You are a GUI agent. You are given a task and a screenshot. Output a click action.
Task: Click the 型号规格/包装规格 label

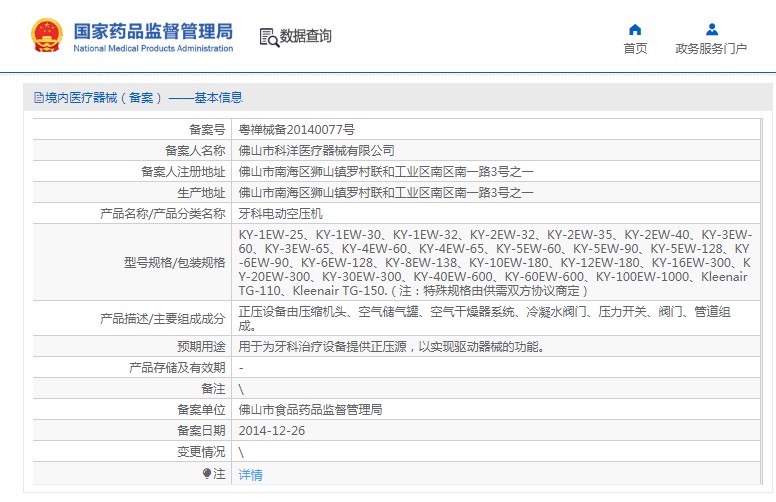click(175, 262)
